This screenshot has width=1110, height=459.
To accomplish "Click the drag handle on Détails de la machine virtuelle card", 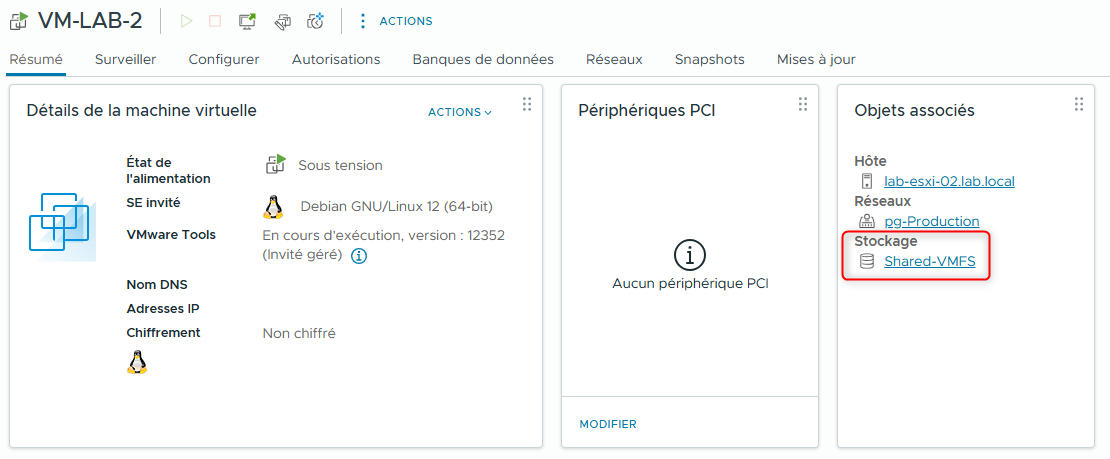I will [527, 104].
